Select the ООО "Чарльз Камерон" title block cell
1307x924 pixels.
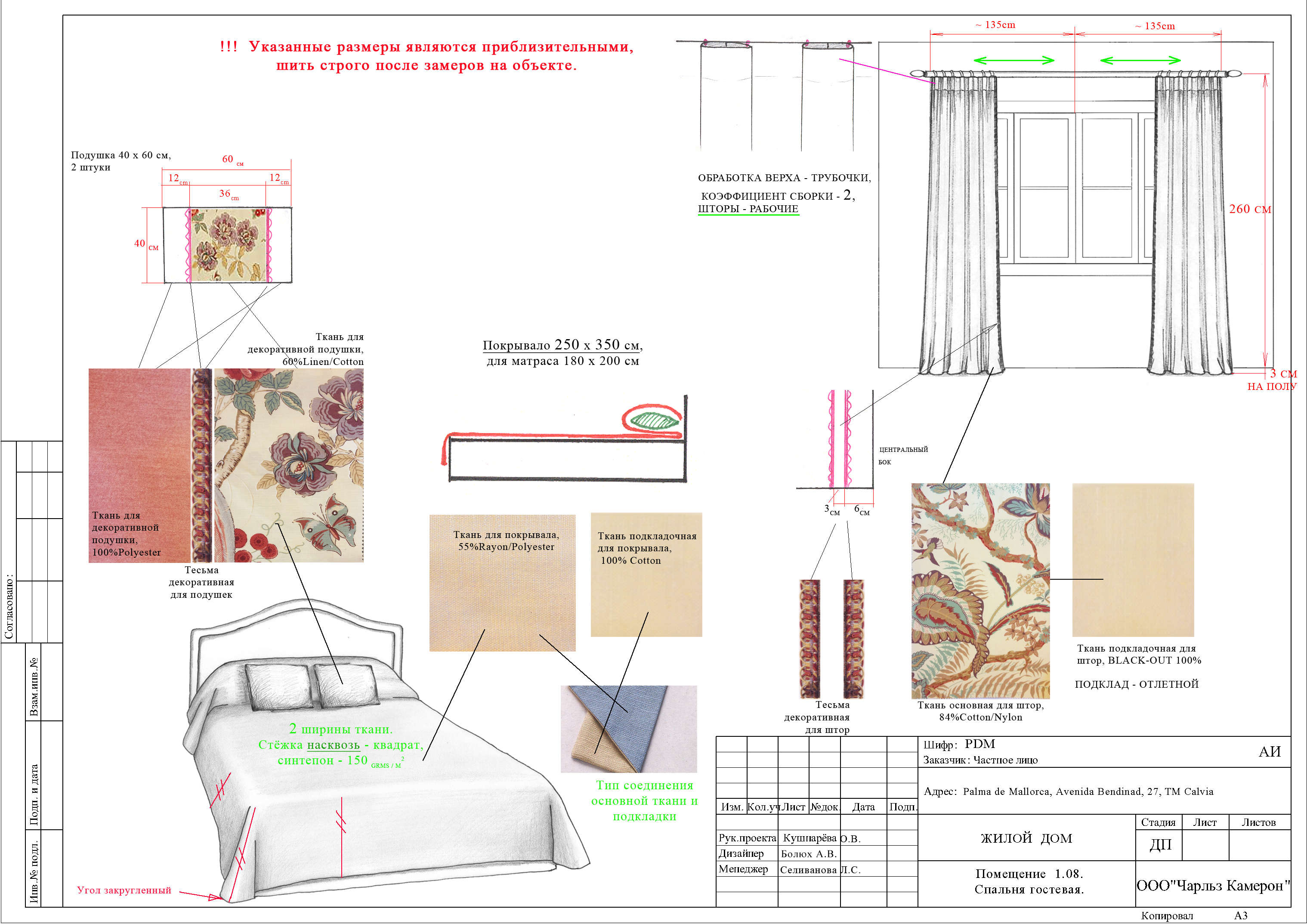[1213, 884]
